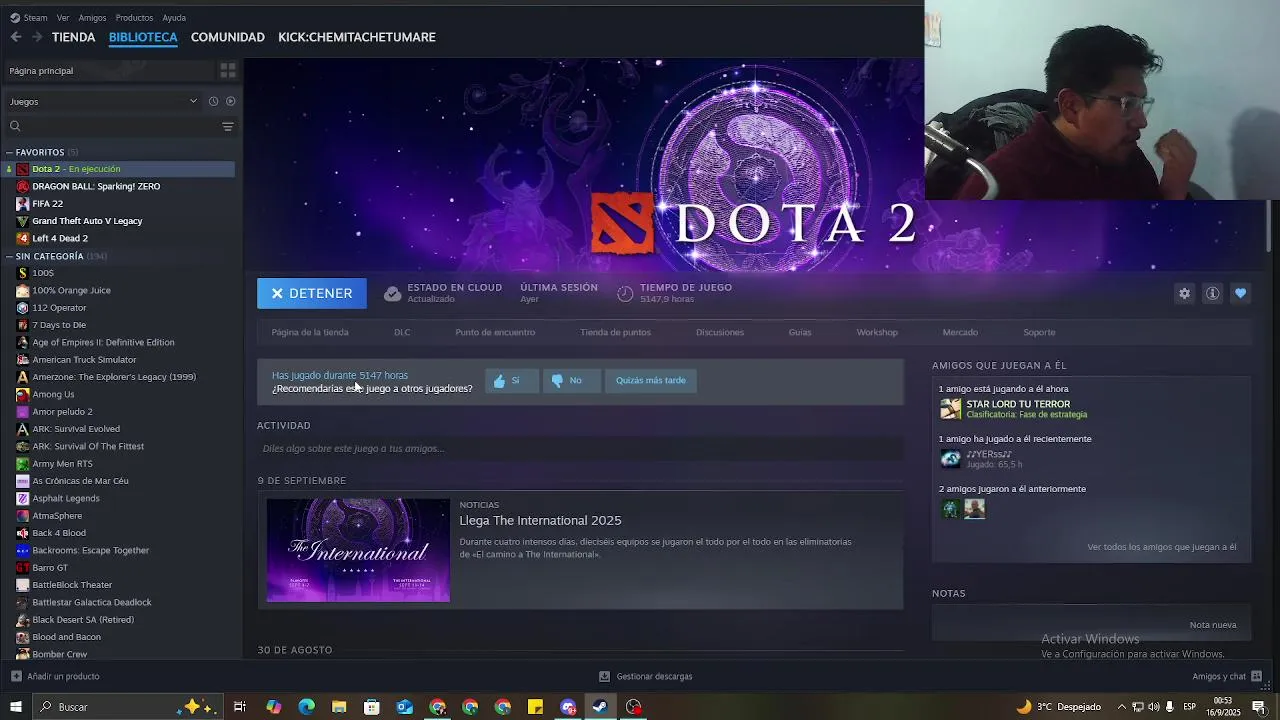Open first previously-played friend avatar
The height and width of the screenshot is (720, 1280).
[950, 508]
